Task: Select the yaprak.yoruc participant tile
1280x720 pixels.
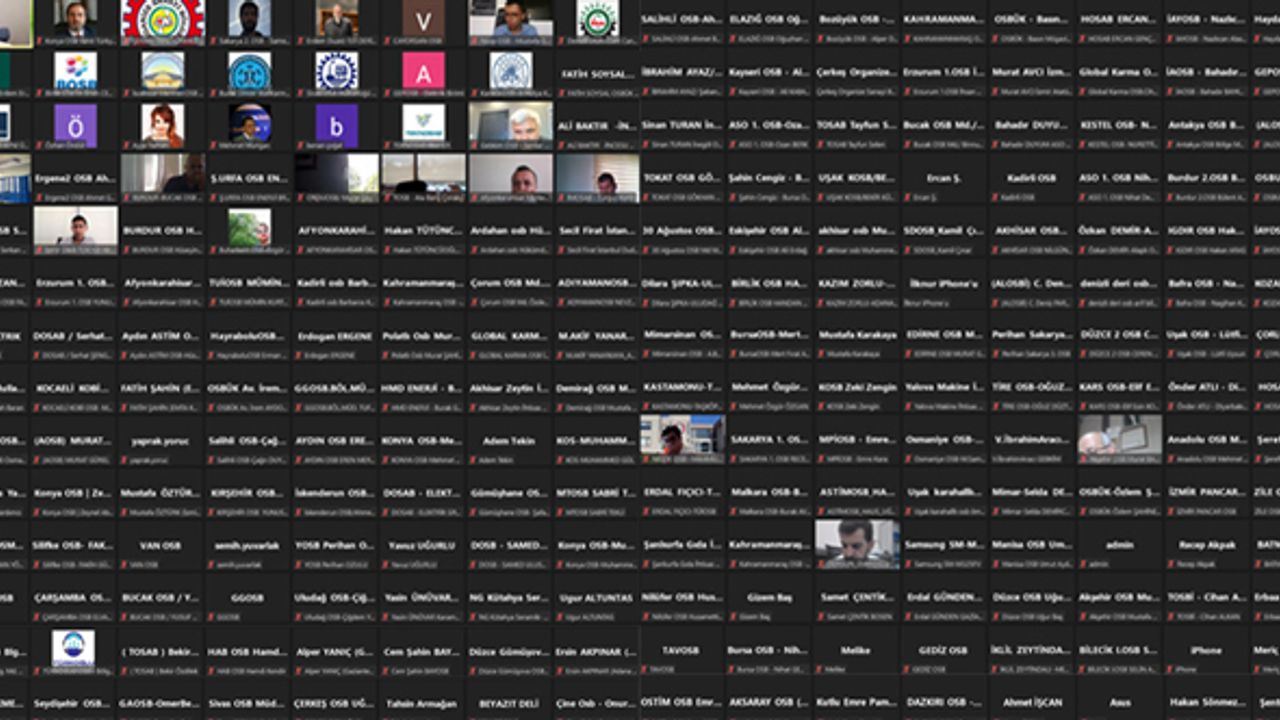Action: [163, 440]
